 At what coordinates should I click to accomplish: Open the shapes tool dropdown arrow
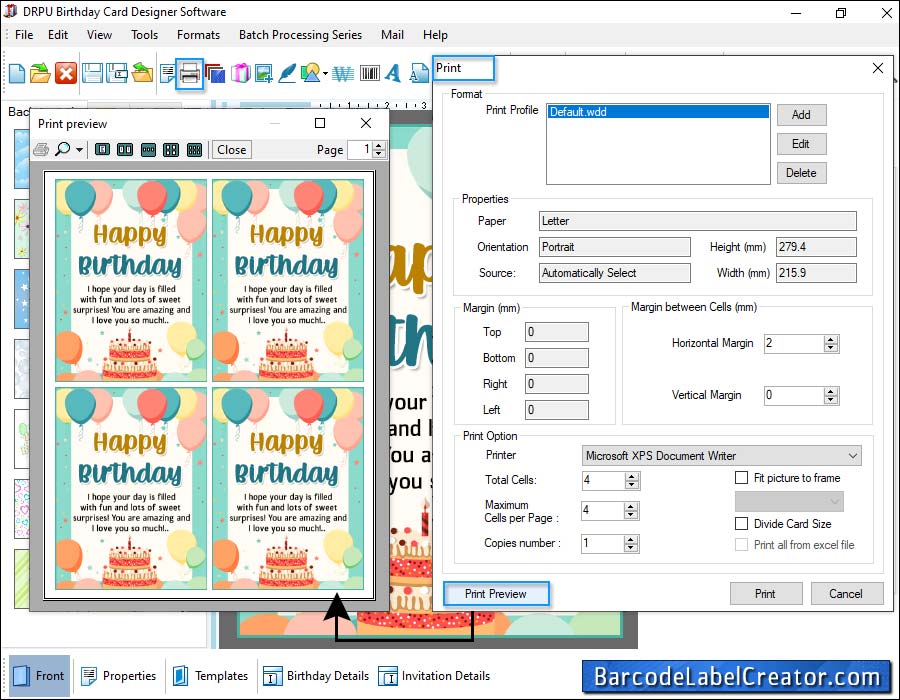pos(325,73)
